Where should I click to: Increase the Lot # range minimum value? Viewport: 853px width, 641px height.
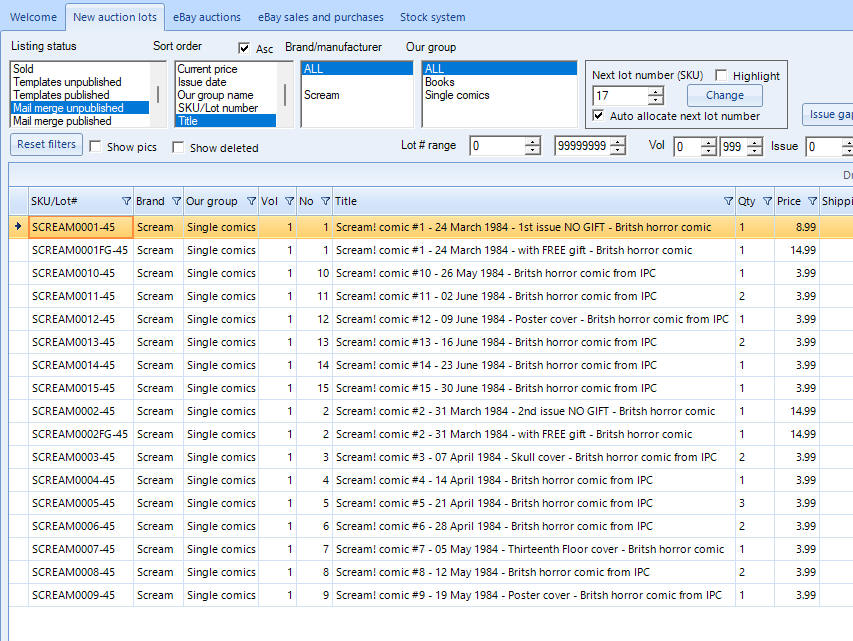pos(533,141)
